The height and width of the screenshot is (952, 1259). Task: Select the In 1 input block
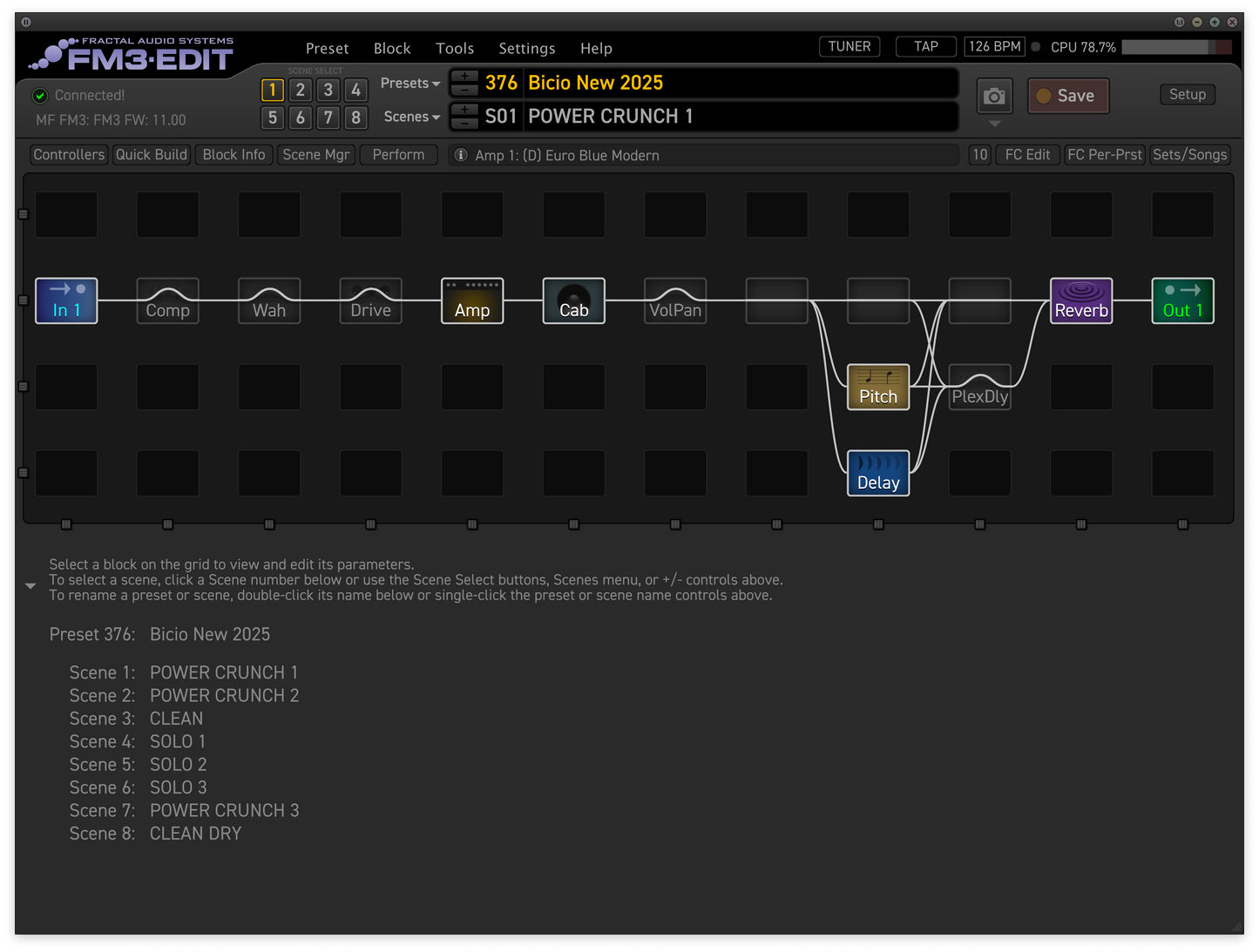click(66, 300)
